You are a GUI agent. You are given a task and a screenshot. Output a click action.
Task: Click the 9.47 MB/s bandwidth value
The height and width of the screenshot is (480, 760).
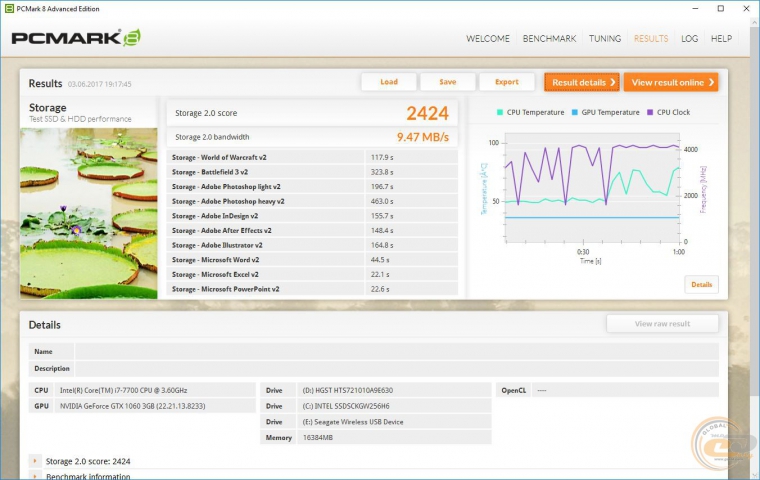coord(423,137)
